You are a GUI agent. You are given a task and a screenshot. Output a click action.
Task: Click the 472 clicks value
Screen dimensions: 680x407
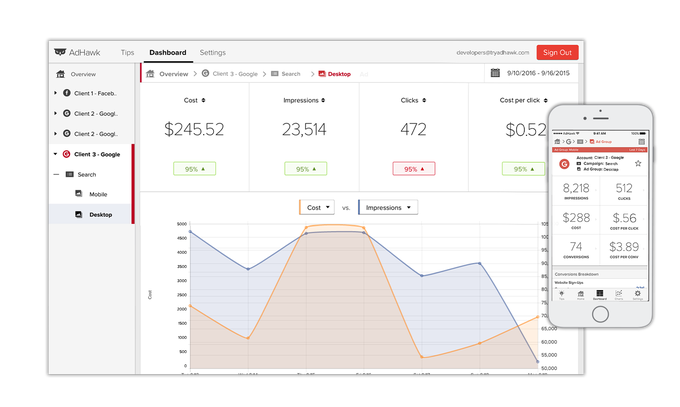pos(413,129)
